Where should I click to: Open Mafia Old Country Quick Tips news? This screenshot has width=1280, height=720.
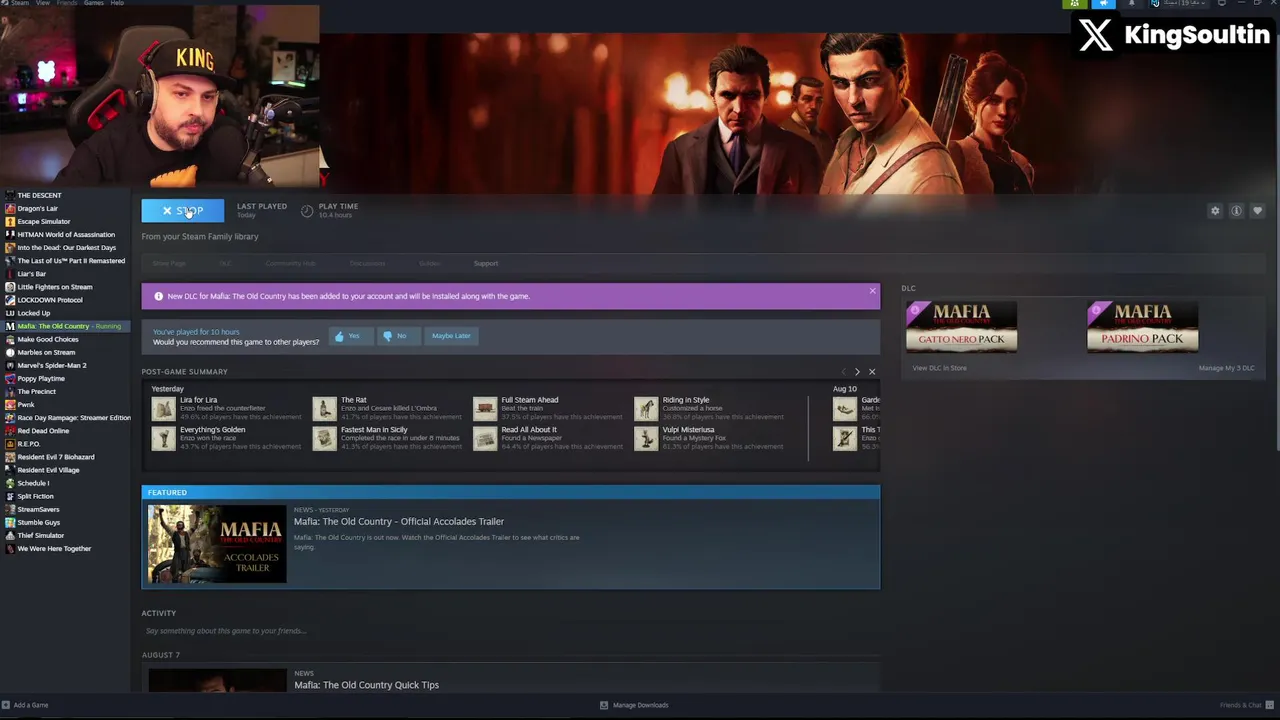tap(366, 685)
